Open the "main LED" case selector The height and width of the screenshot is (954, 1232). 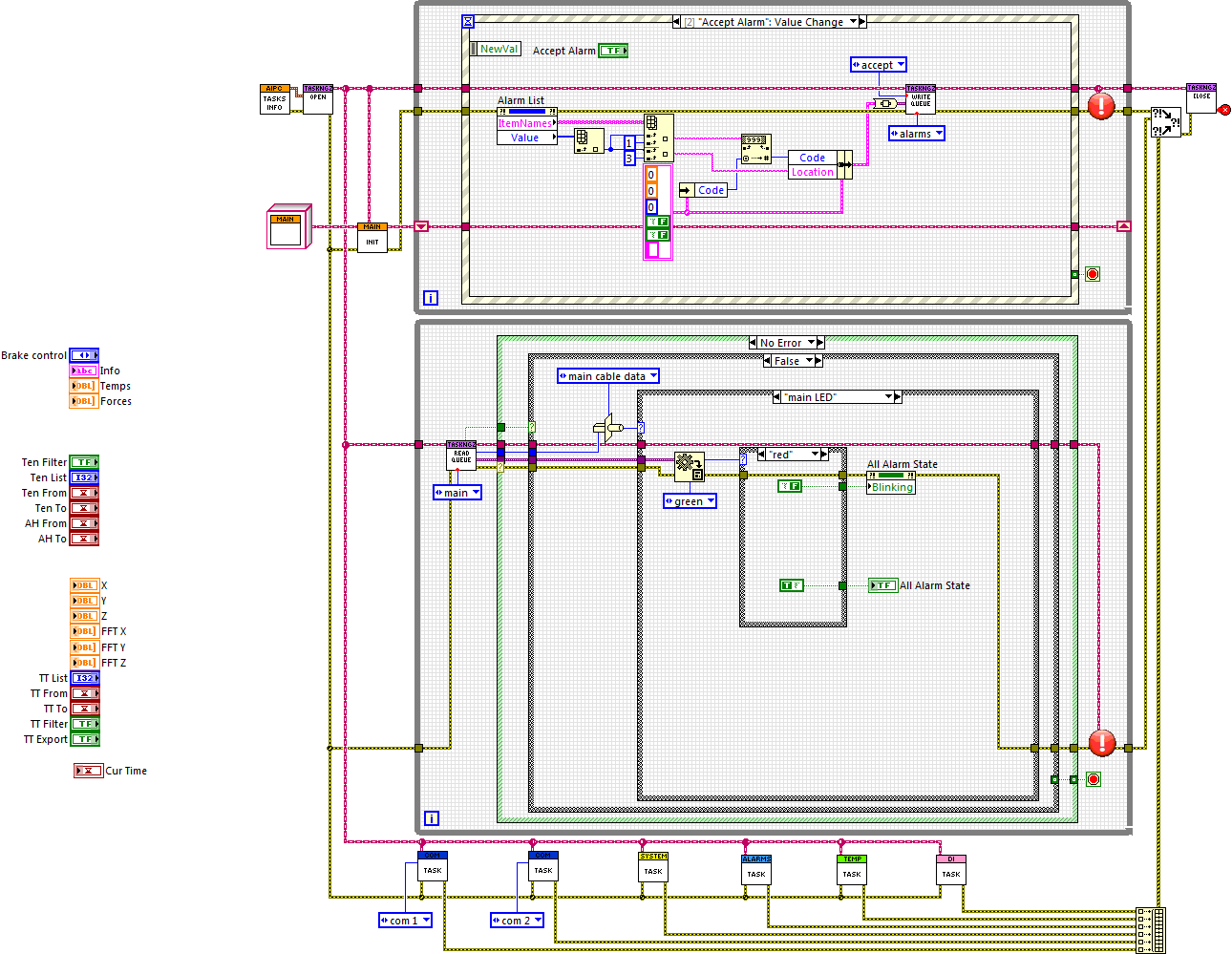tap(837, 397)
